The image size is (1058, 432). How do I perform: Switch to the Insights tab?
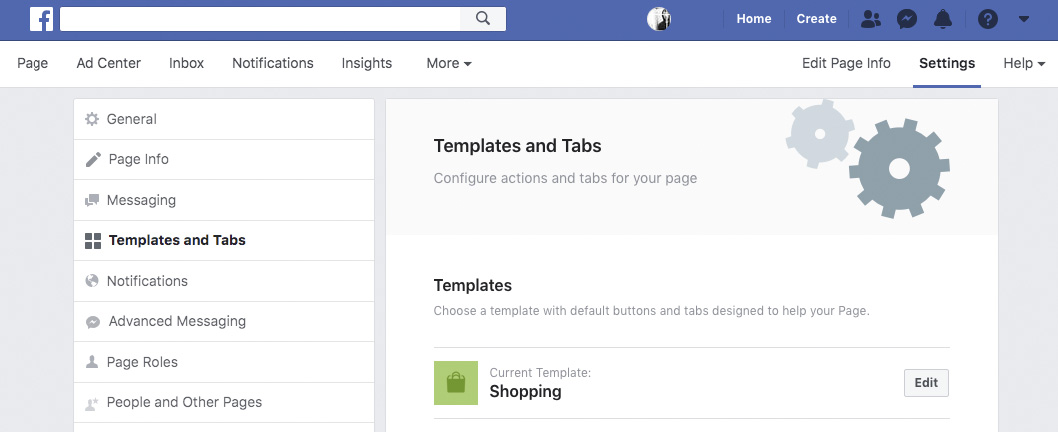(x=366, y=63)
